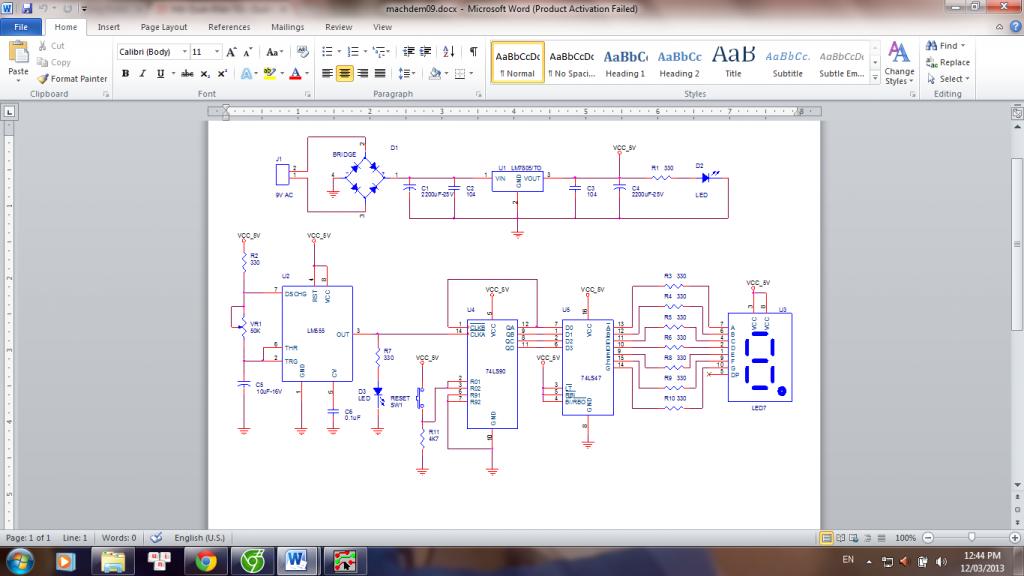Open the Page Layout tab
Screen dimensions: 1024x576
(x=163, y=27)
